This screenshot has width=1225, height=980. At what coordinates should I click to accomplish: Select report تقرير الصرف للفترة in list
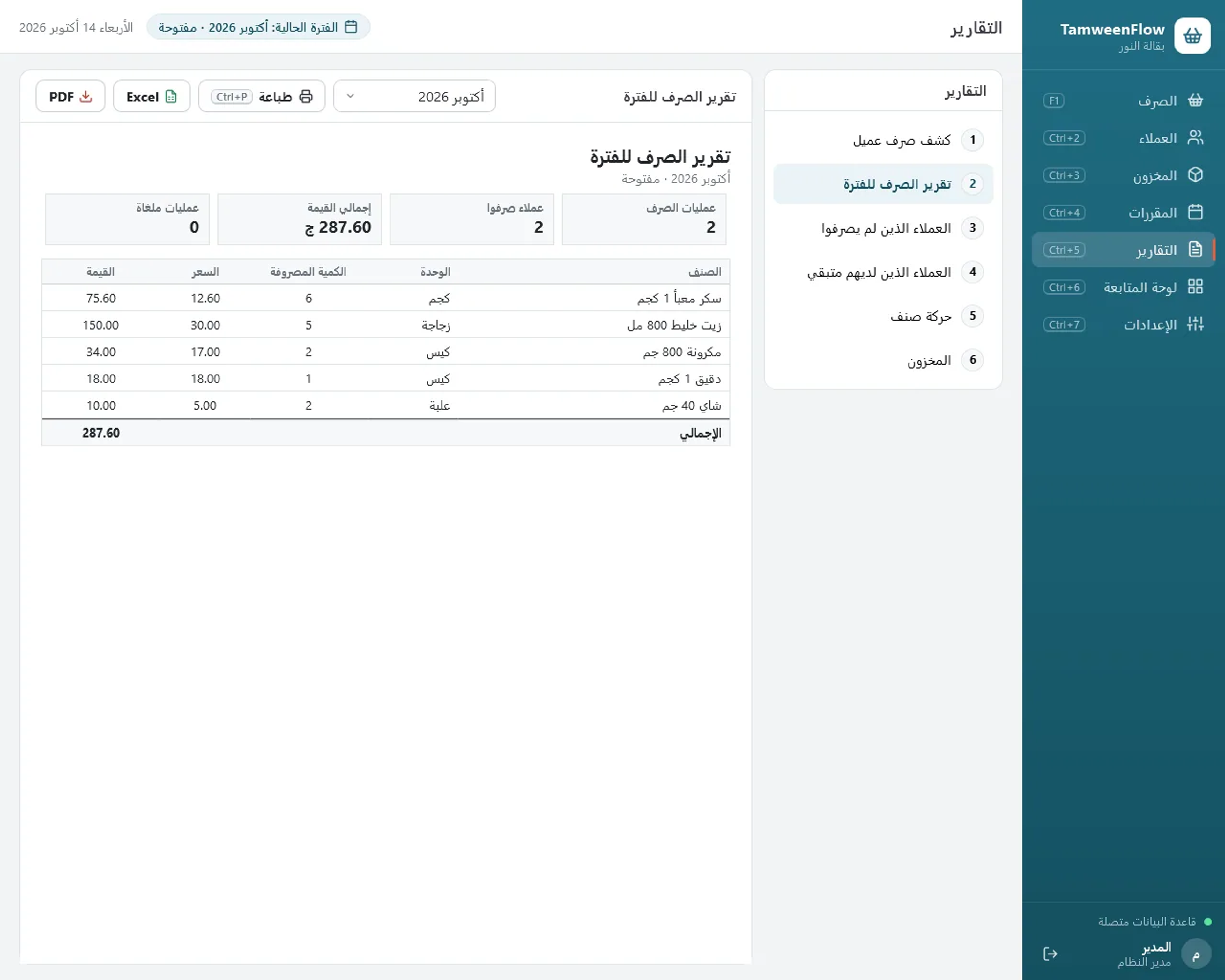[x=883, y=184]
